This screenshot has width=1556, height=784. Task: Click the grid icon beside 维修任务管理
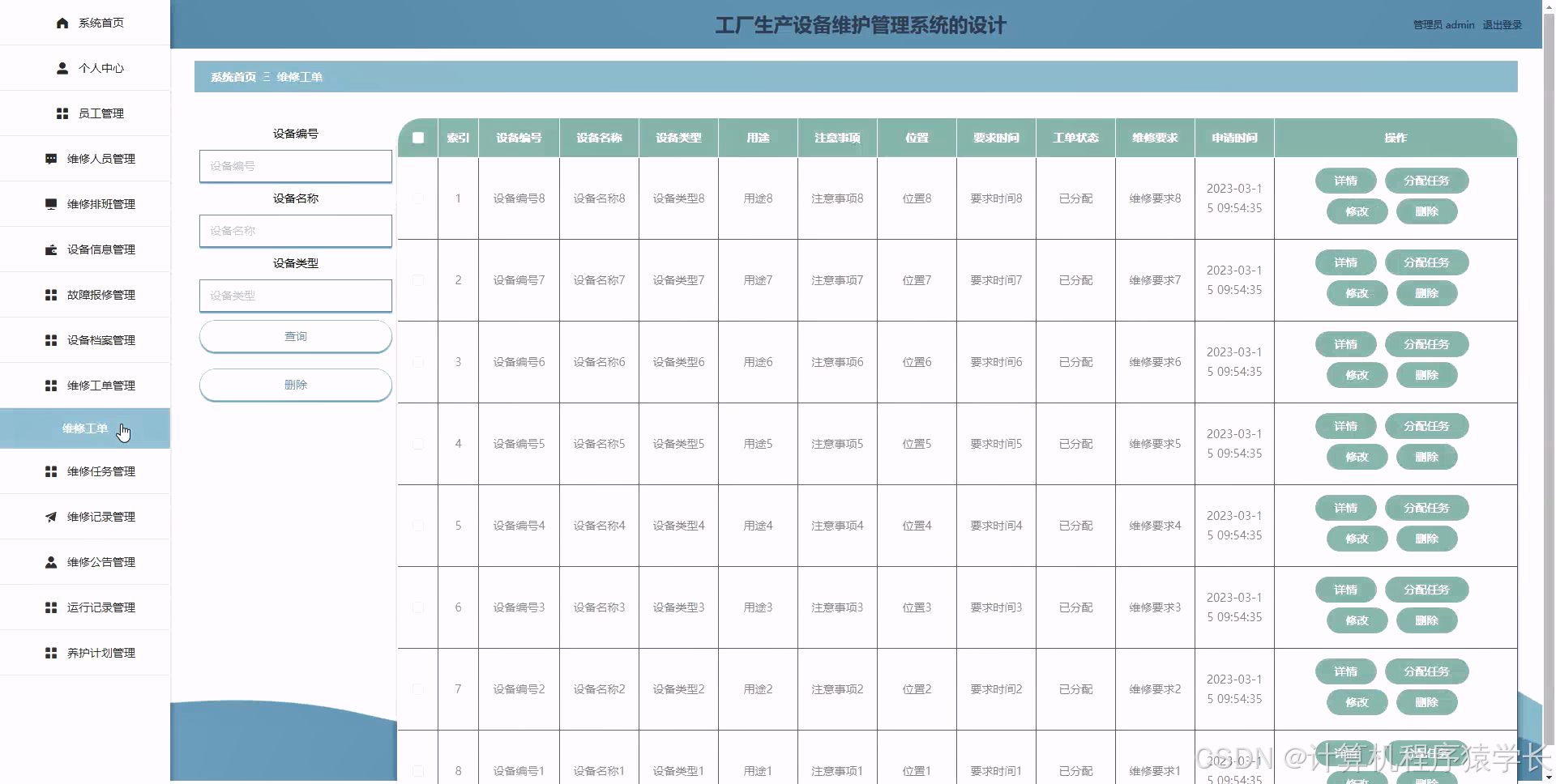[51, 471]
